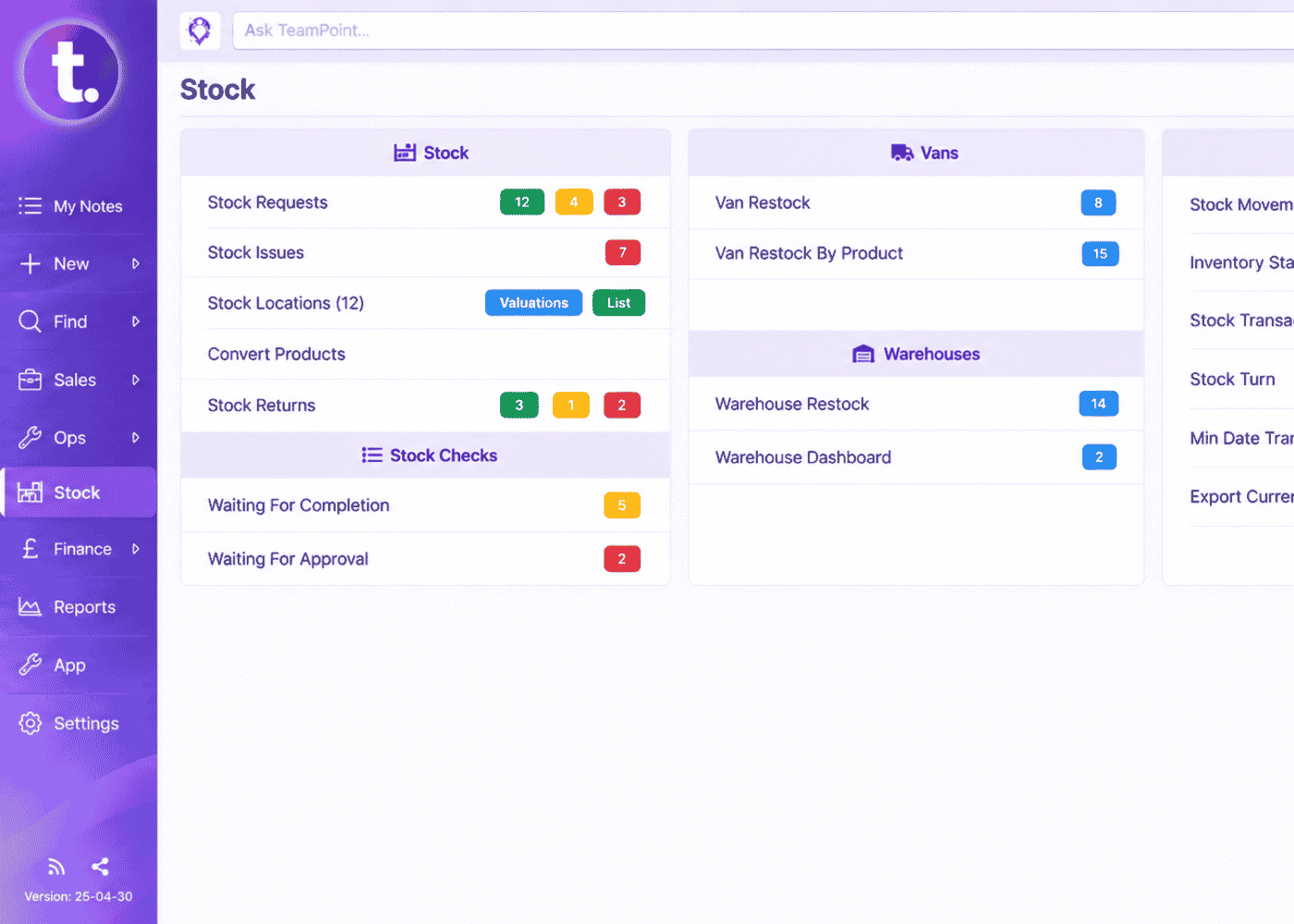Open the Warehouse Dashboard link
The height and width of the screenshot is (924, 1294).
pos(803,457)
